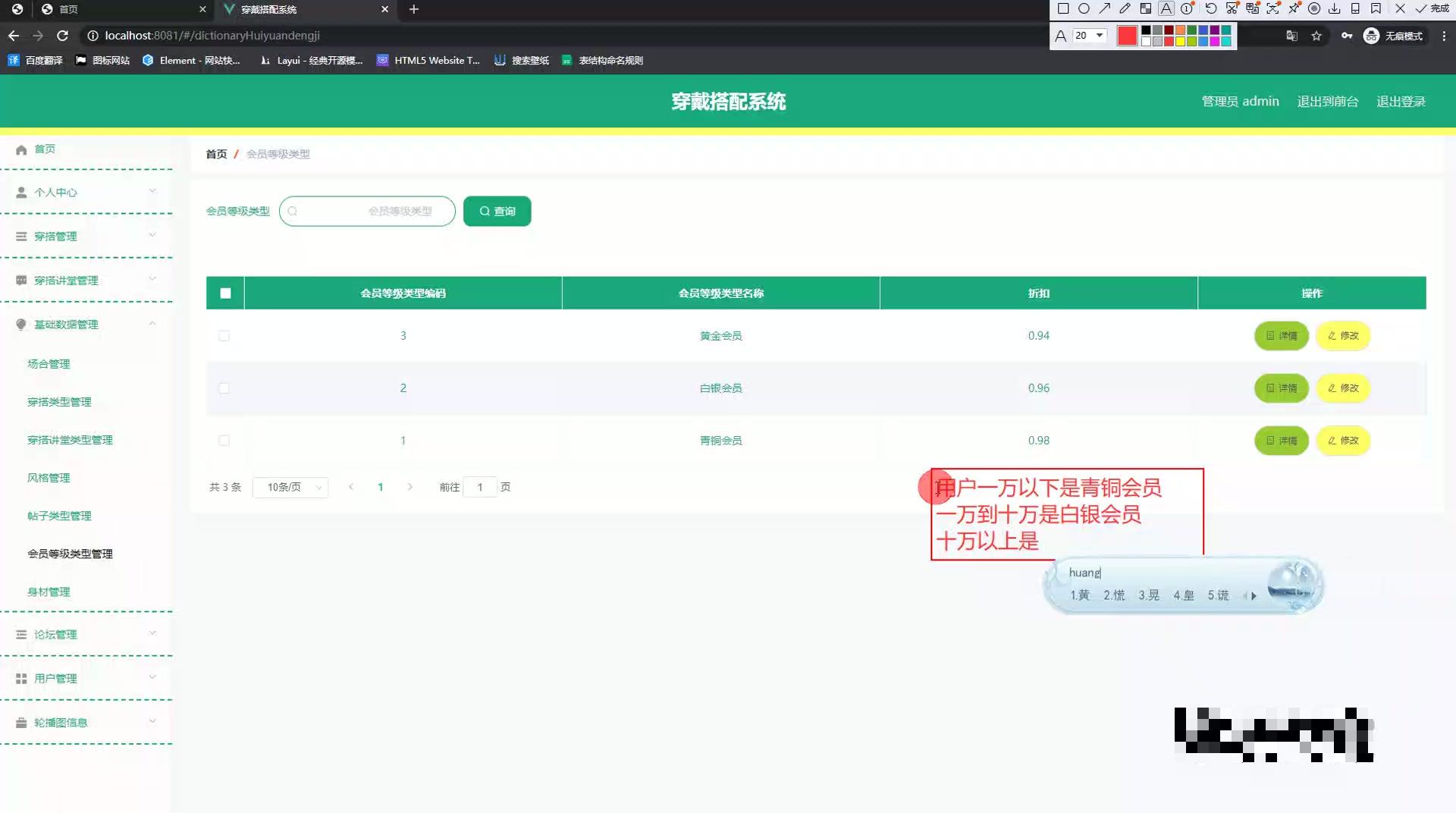Expand the 轮播图信息 sidebar menu

click(x=86, y=722)
